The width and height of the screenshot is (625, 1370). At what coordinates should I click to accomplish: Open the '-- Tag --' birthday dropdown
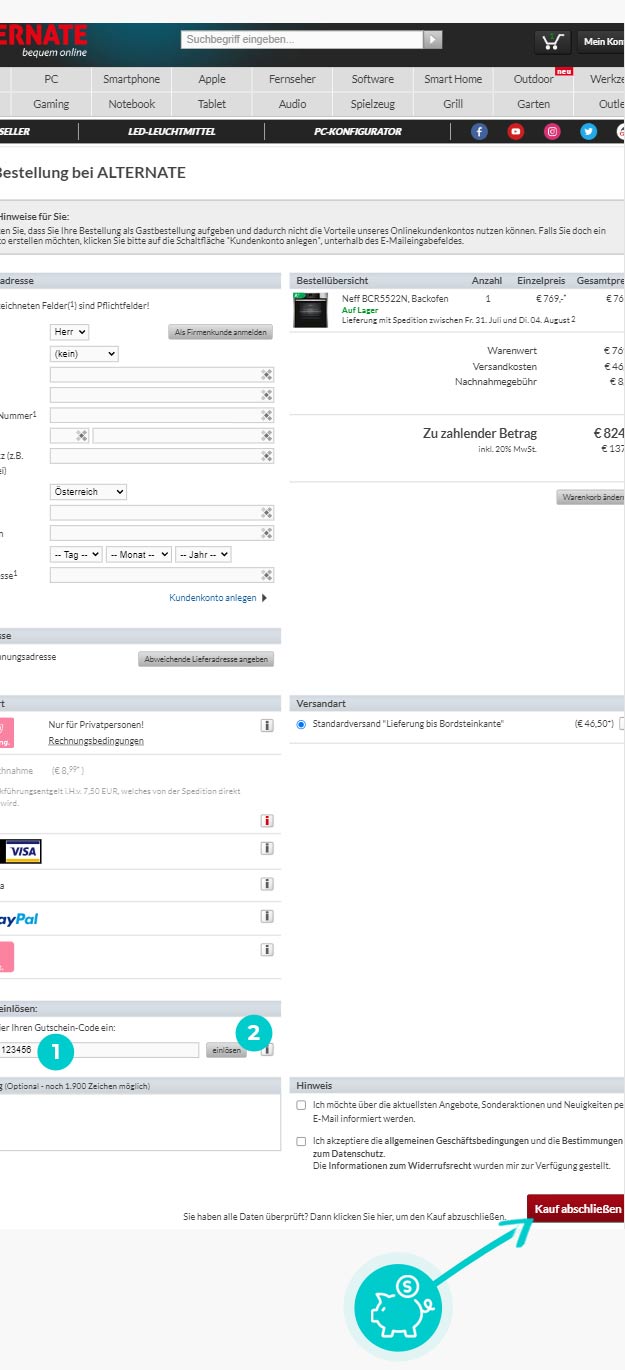pyautogui.click(x=76, y=554)
